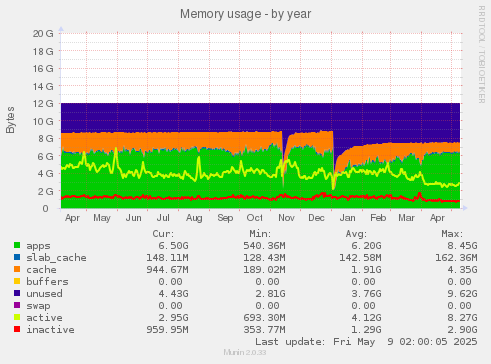Click apps maximum value 8.45G
This screenshot has height=364, width=491.
coord(462,246)
